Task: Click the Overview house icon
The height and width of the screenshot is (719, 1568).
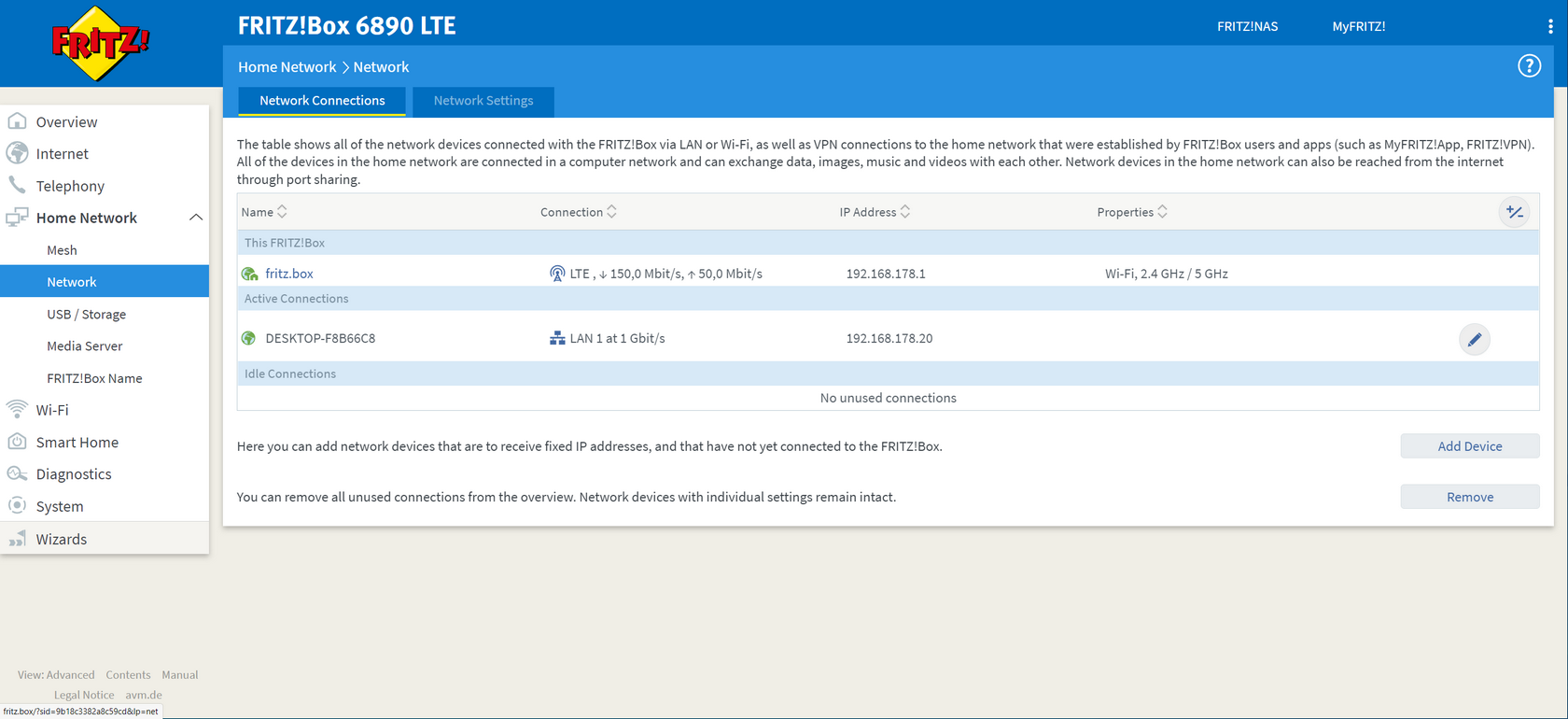Action: (17, 121)
